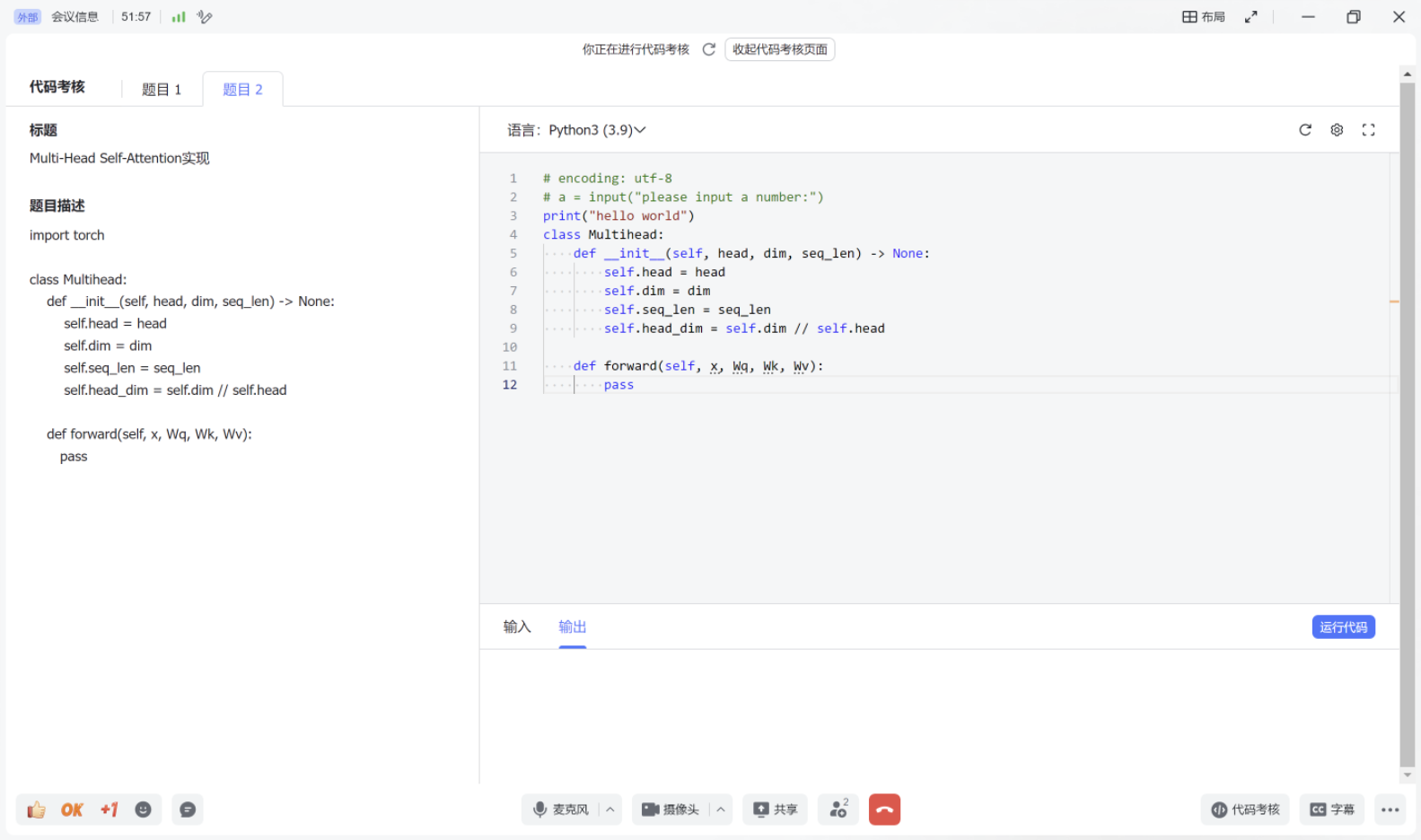This screenshot has width=1421, height=840.
Task: Select the 题目 1 tab
Action: click(x=162, y=89)
